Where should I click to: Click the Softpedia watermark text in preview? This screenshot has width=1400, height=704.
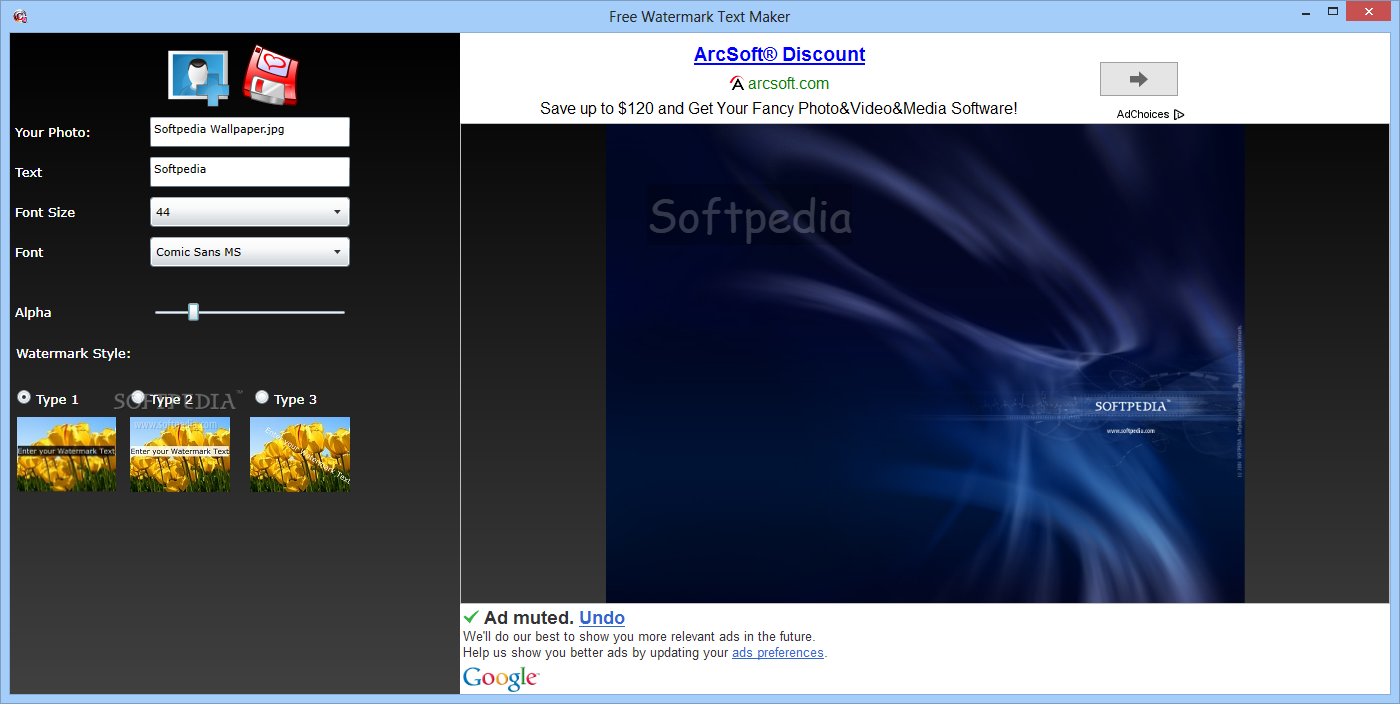[x=750, y=217]
